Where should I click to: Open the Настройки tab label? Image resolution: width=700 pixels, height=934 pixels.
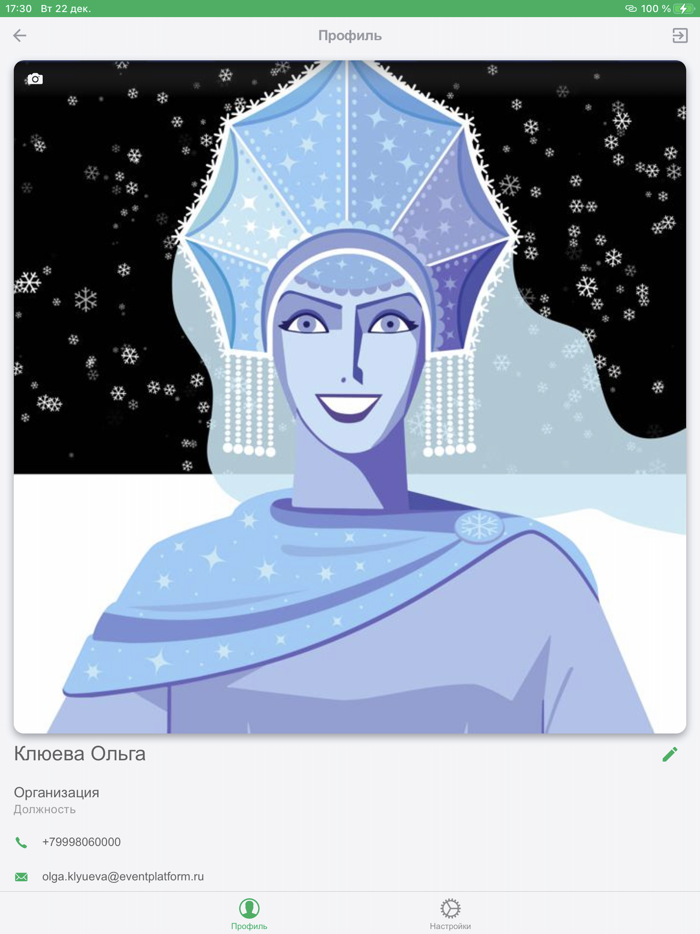point(450,926)
